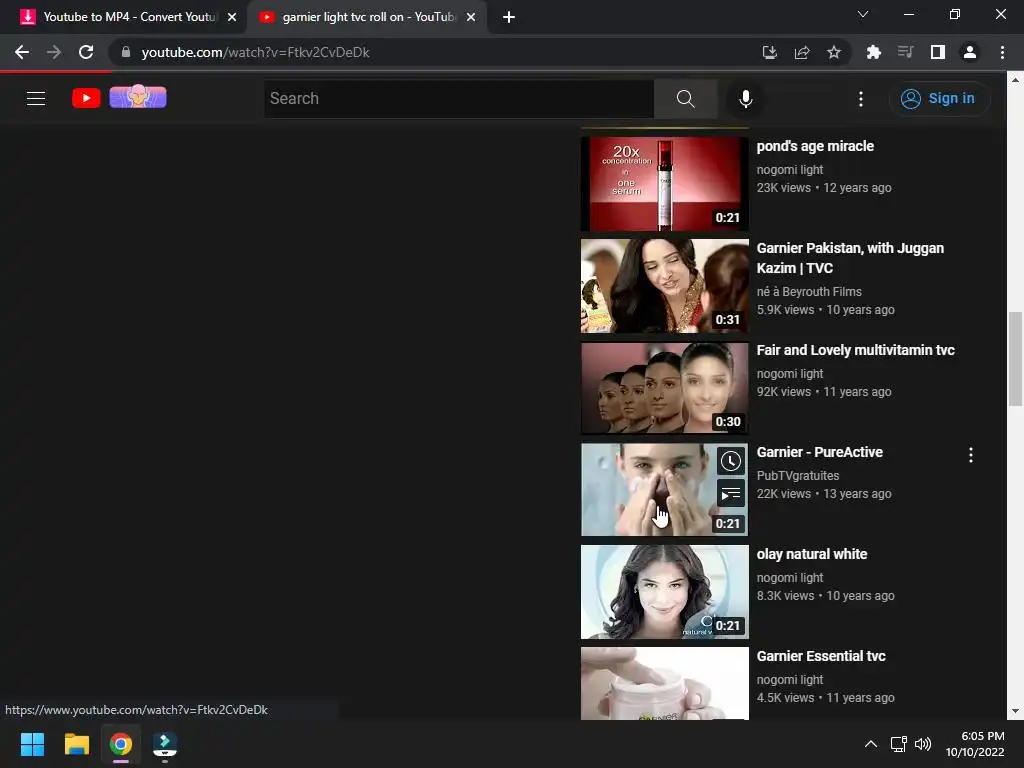Go forward with browser forward arrow
The width and height of the screenshot is (1024, 768).
point(54,52)
